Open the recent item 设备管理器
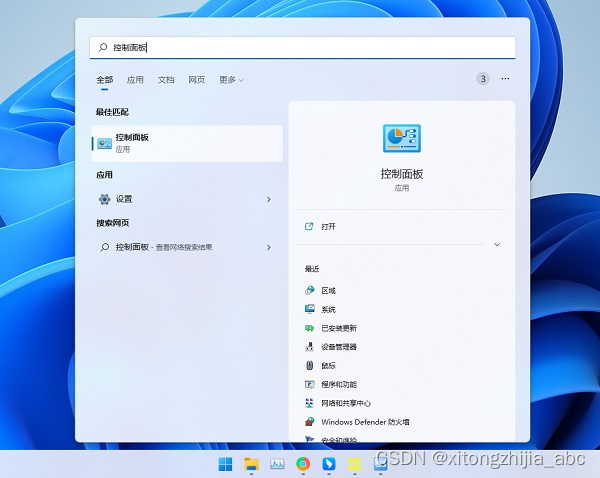The width and height of the screenshot is (600, 478). coord(339,347)
